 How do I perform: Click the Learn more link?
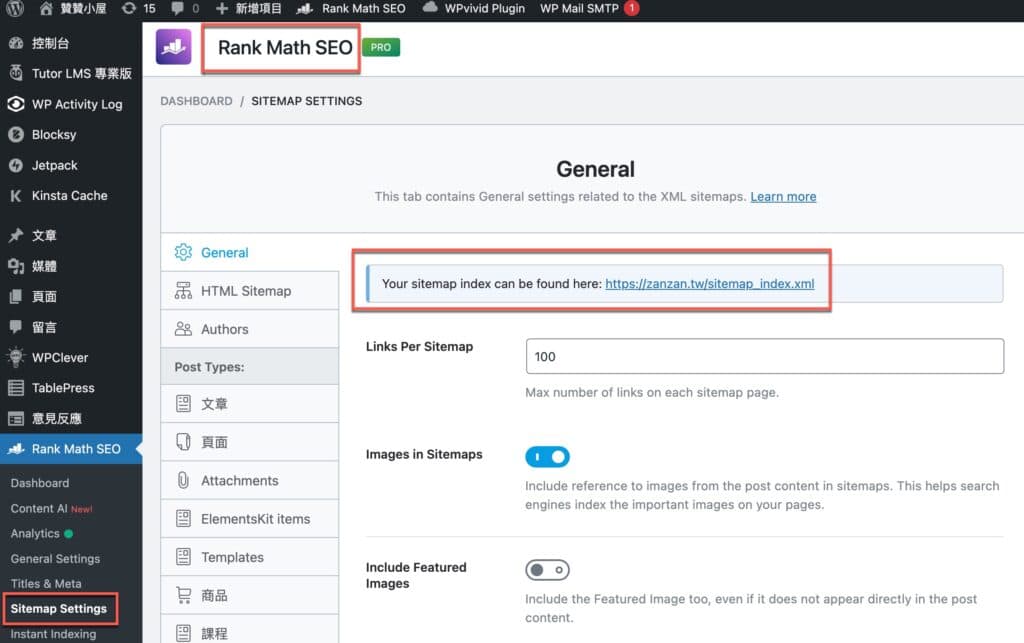click(783, 196)
